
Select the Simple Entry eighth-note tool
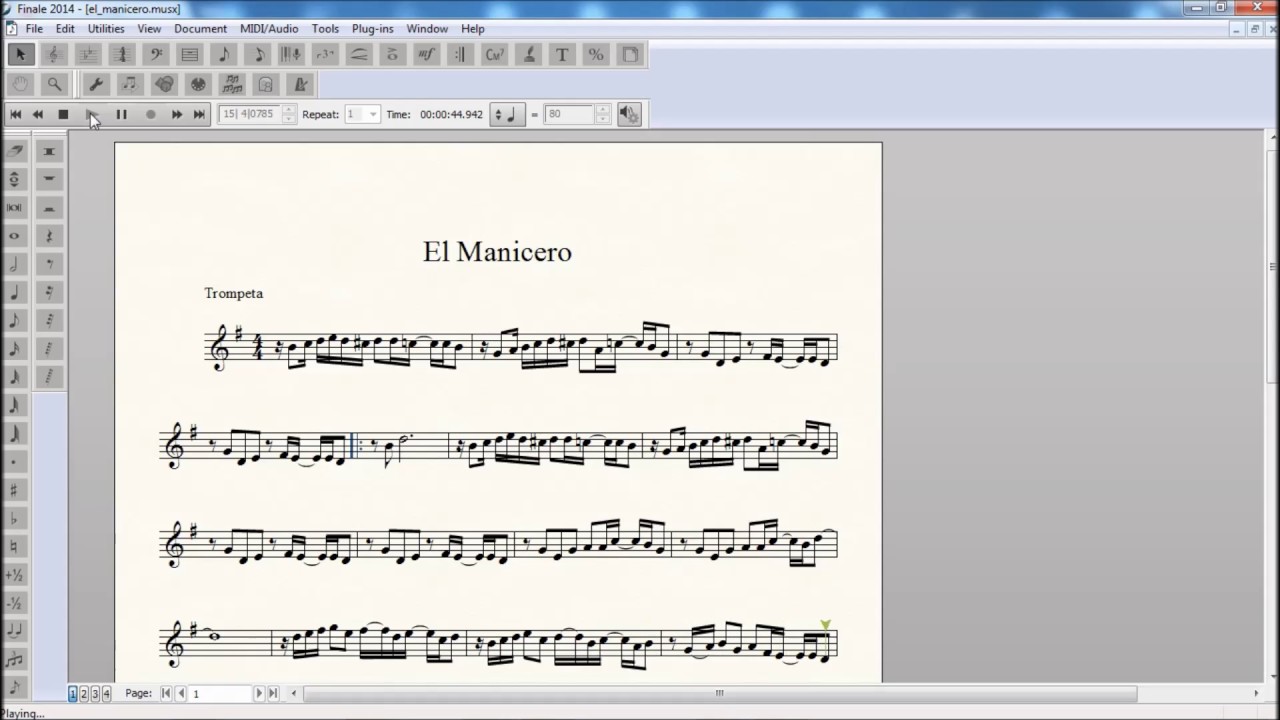point(224,55)
